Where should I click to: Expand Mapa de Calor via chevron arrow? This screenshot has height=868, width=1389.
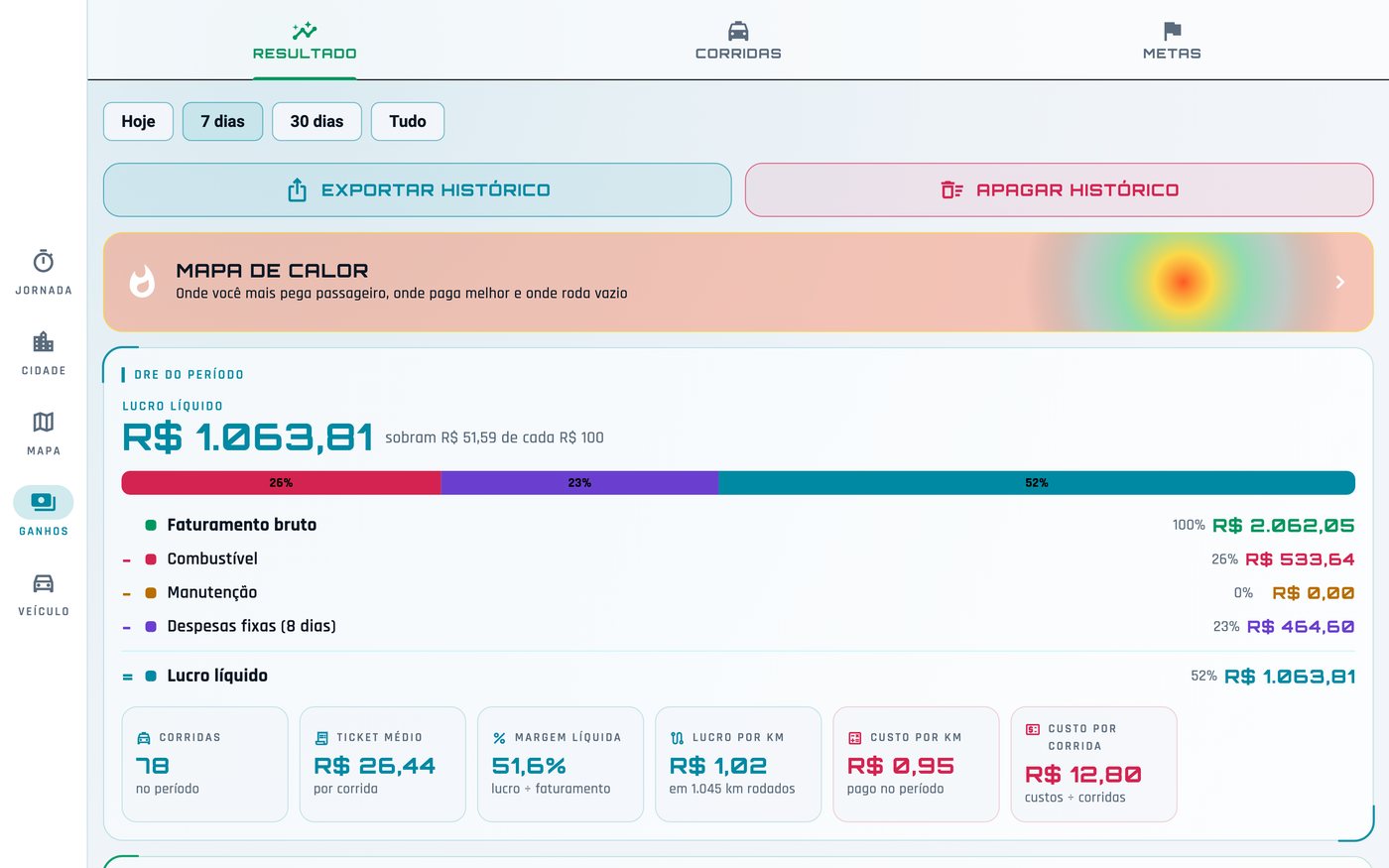pyautogui.click(x=1340, y=282)
